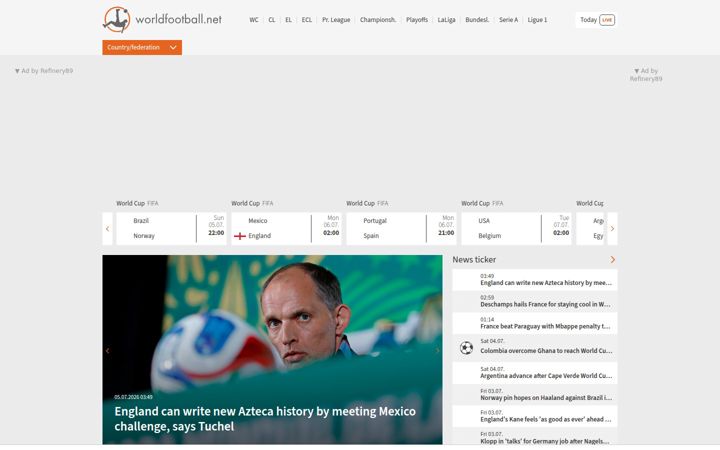Open the Bundesl. navigation link
The width and height of the screenshot is (720, 450).
[x=477, y=20]
